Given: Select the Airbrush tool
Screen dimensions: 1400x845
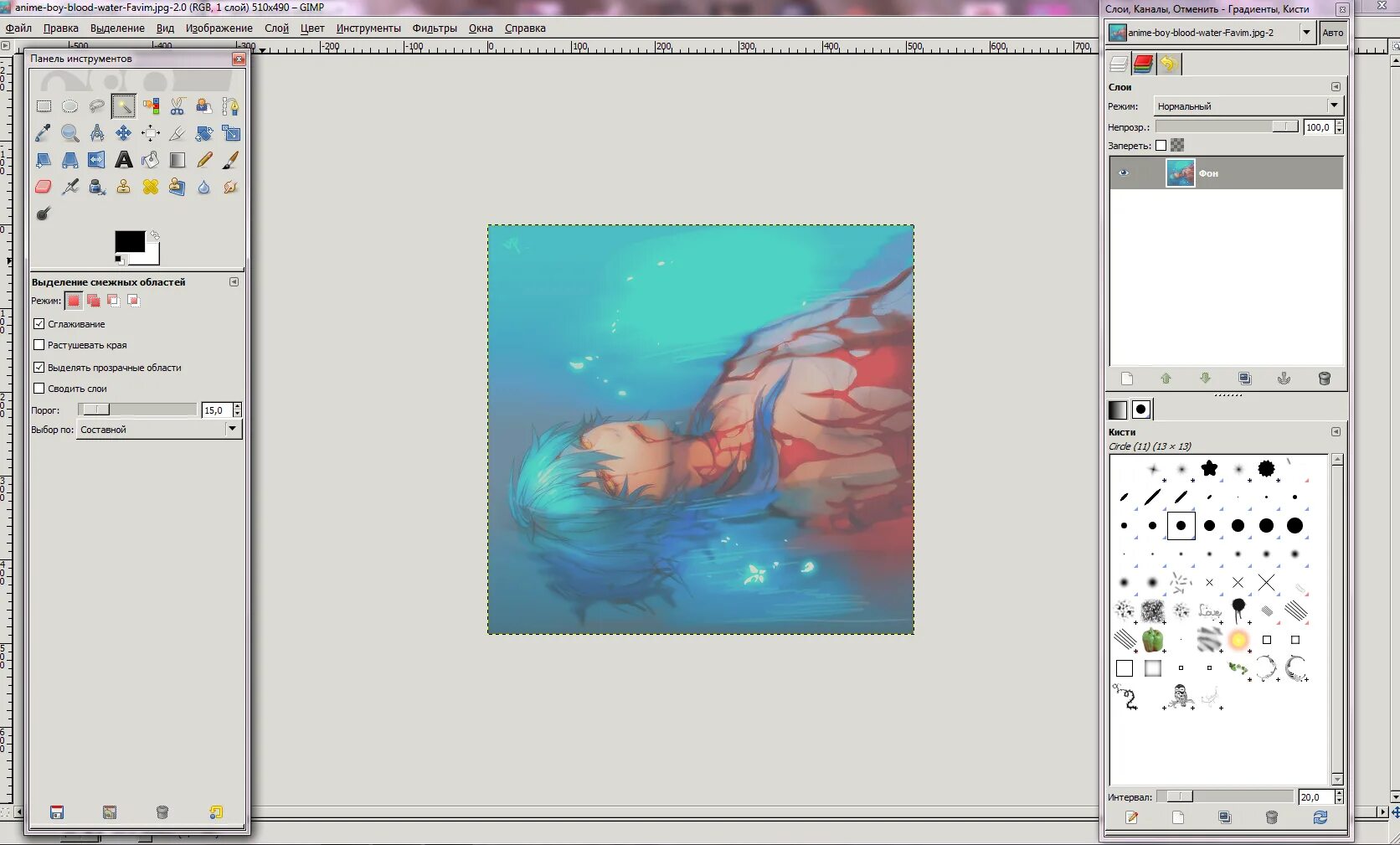Looking at the screenshot, I should point(70,187).
